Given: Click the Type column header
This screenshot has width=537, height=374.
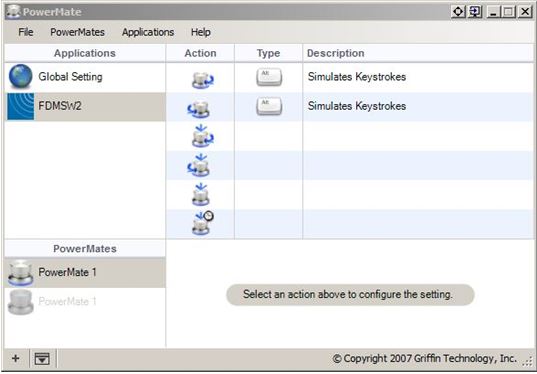Looking at the screenshot, I should (x=268, y=53).
